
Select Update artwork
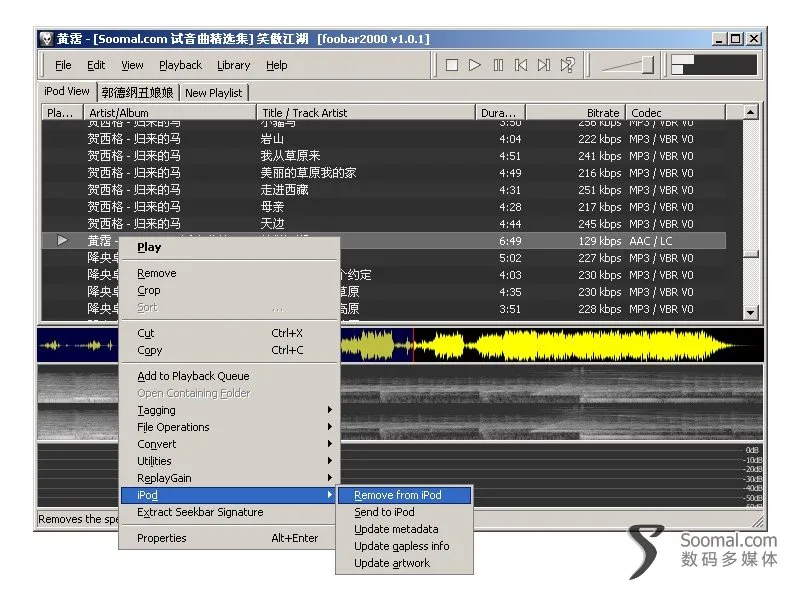(x=405, y=563)
